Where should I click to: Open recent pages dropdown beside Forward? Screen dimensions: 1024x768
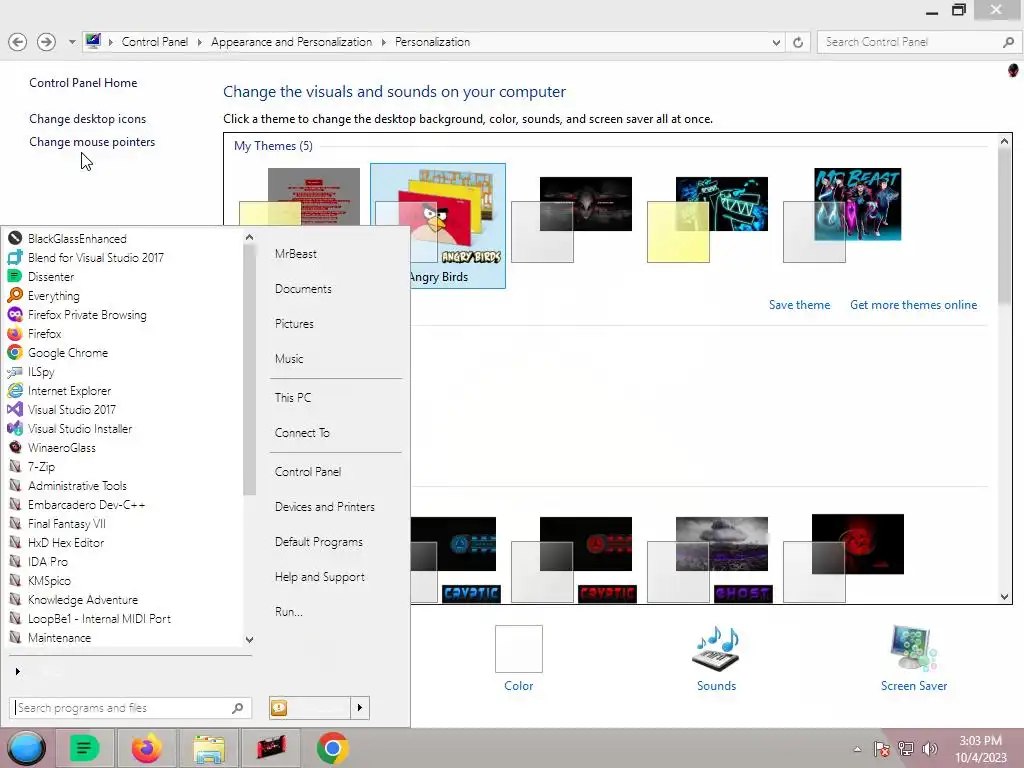(71, 42)
